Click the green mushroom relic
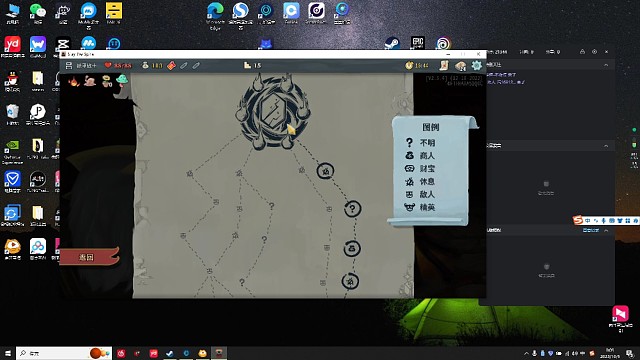Image resolution: width=640 pixels, height=360 pixels. point(122,80)
